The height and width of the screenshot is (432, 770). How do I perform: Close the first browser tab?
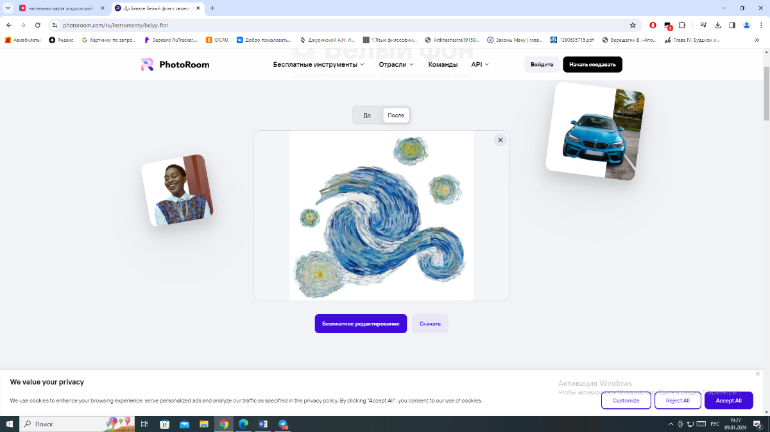click(x=102, y=8)
